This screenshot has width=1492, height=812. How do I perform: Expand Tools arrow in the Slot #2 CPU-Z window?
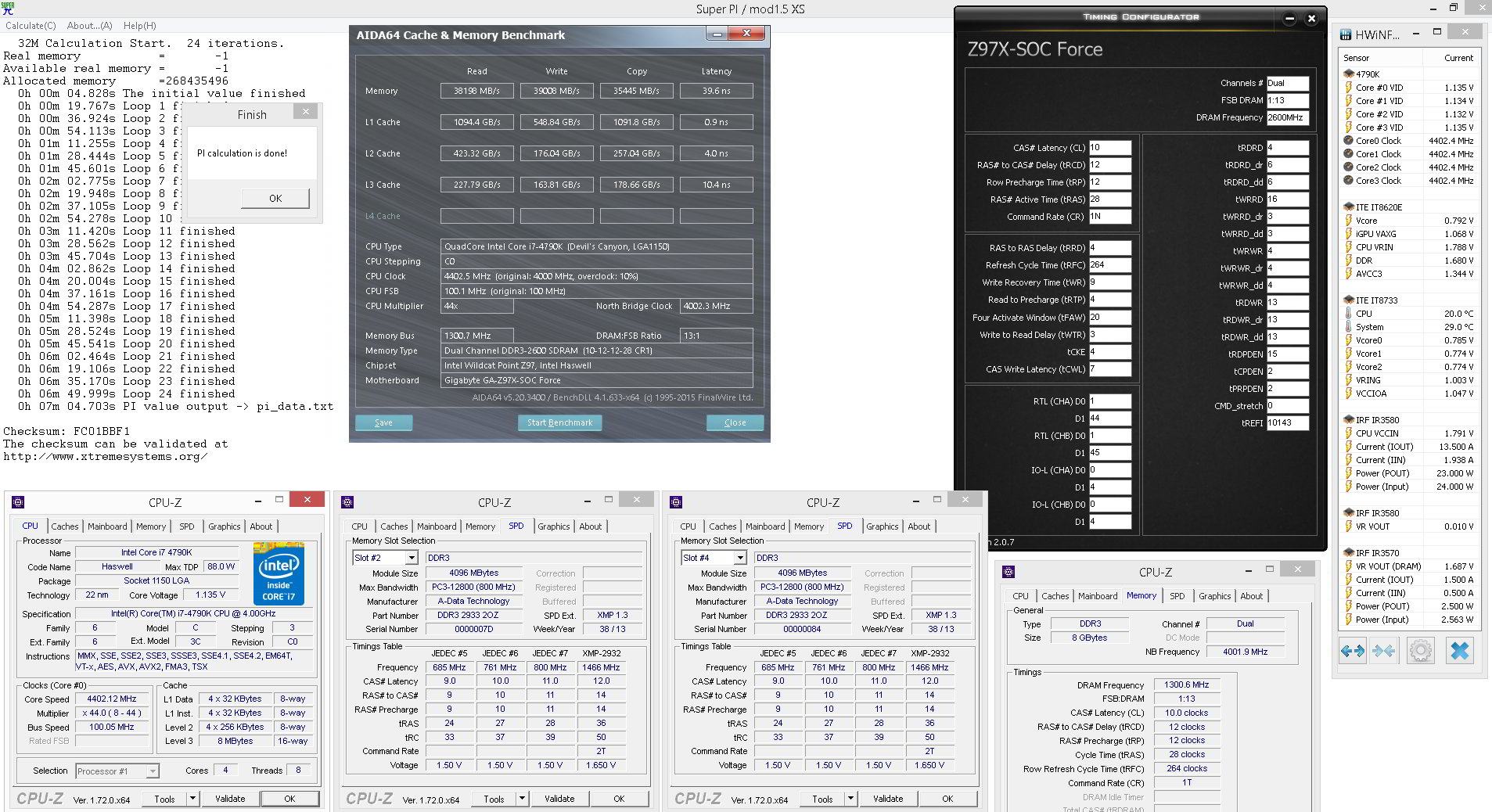click(522, 799)
